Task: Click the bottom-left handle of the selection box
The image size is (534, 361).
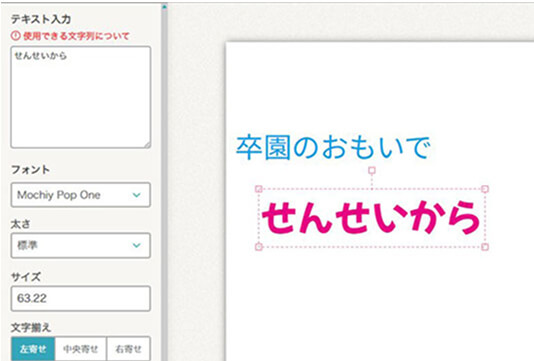Action: click(259, 247)
